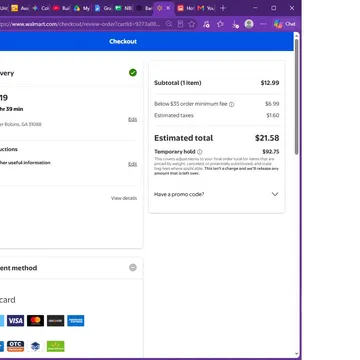Click info icon next to Temporary hold

(x=199, y=152)
